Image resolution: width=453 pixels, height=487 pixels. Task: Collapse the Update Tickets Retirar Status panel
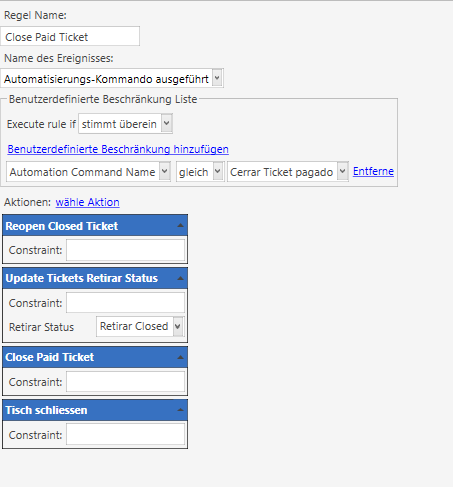[x=180, y=278]
